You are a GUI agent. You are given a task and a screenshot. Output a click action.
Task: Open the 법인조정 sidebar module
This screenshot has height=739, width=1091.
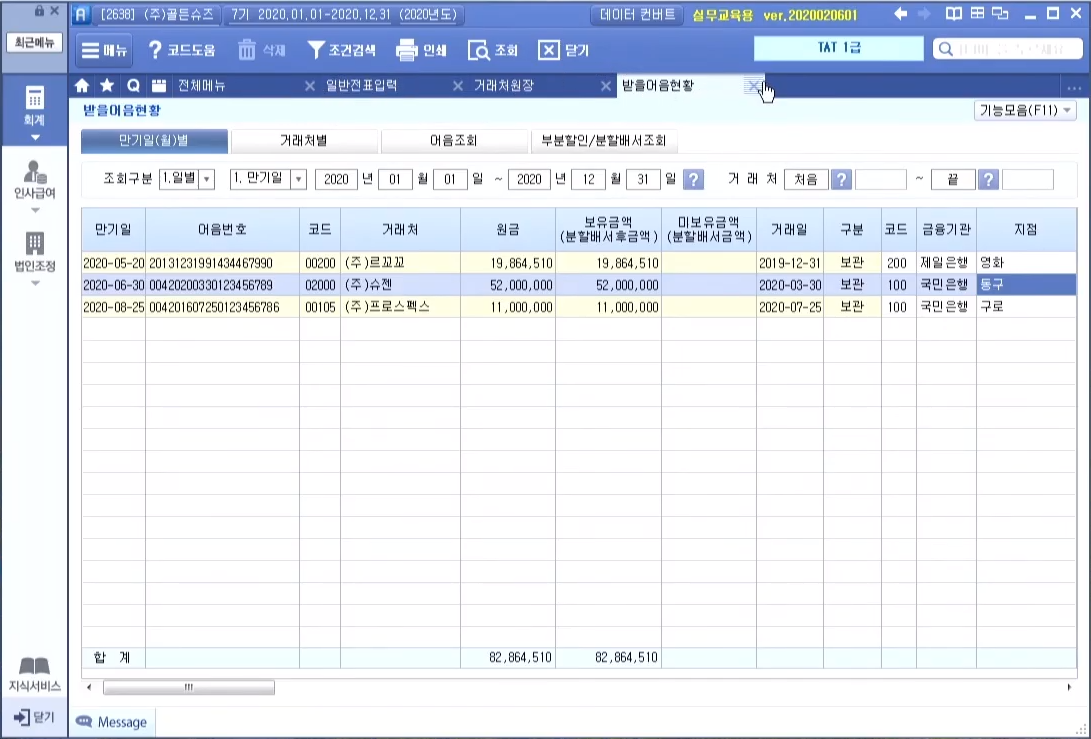point(35,251)
